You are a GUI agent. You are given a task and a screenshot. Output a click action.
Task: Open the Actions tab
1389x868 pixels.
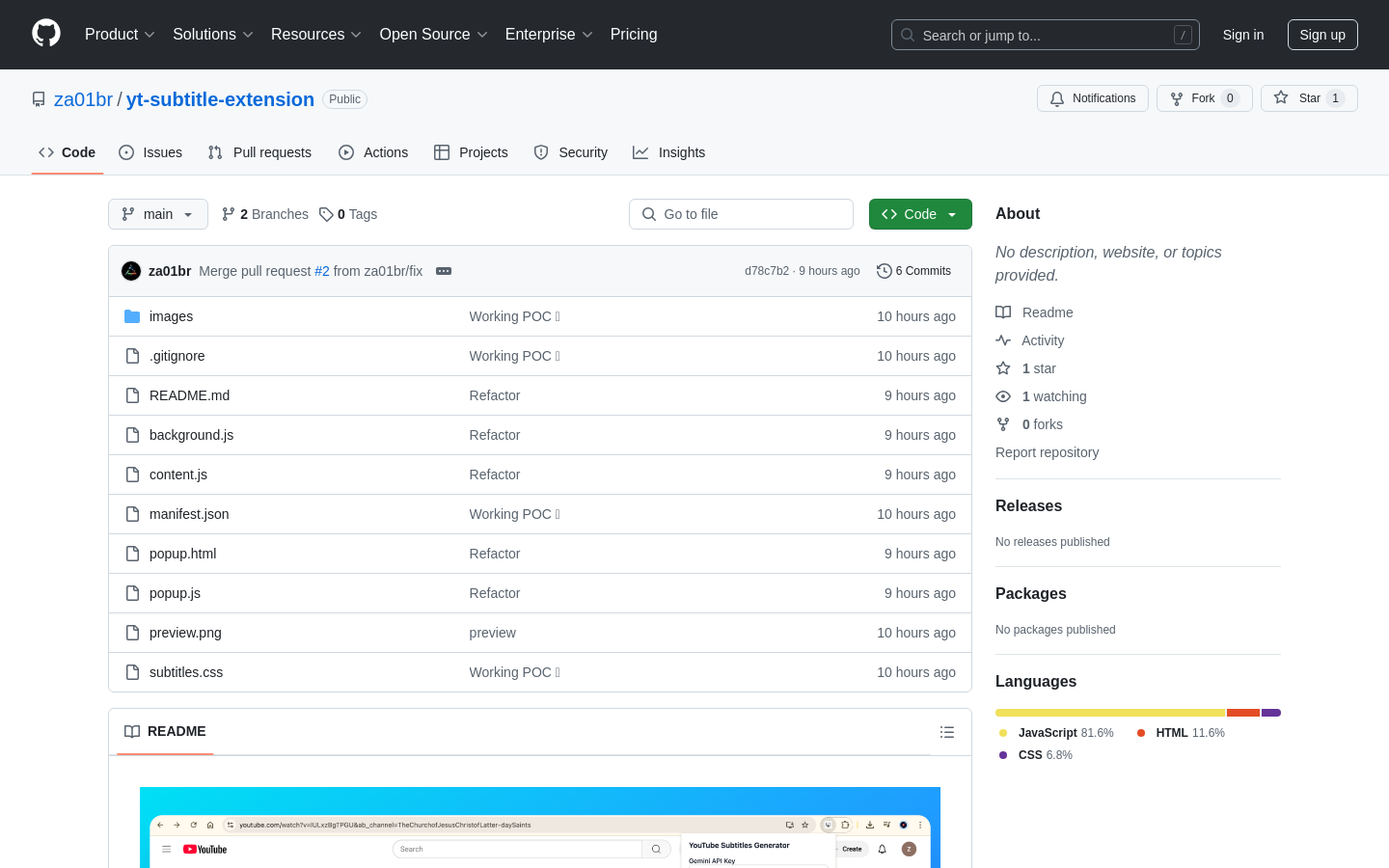tap(373, 152)
